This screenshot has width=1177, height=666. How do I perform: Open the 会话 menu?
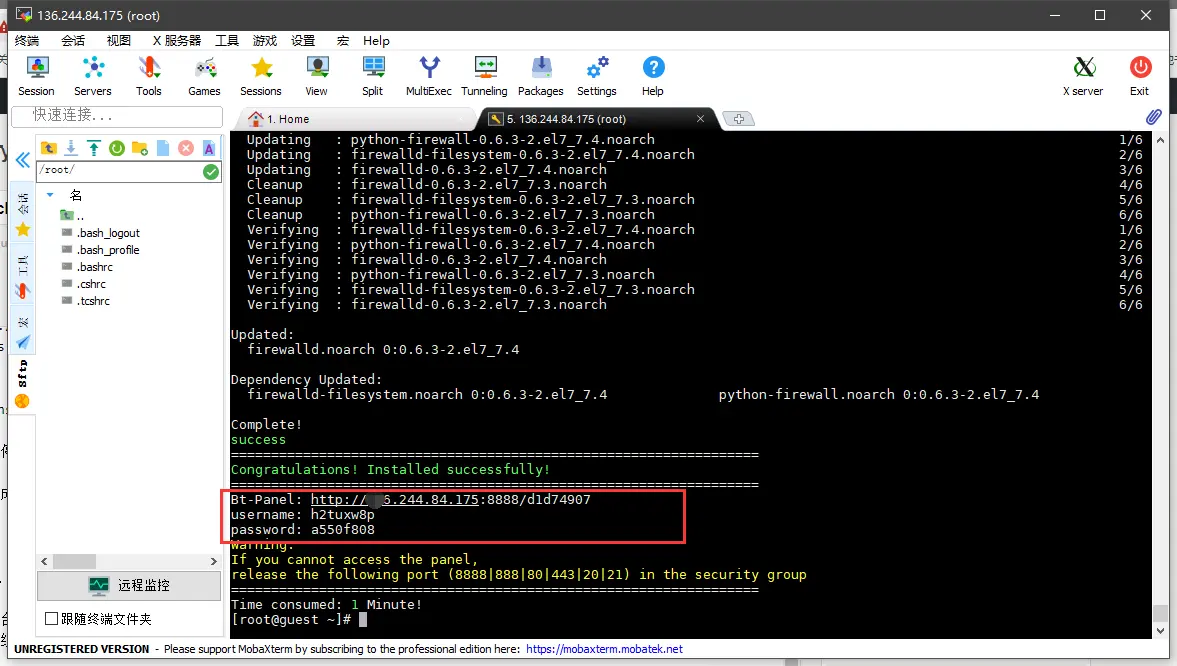(x=73, y=41)
